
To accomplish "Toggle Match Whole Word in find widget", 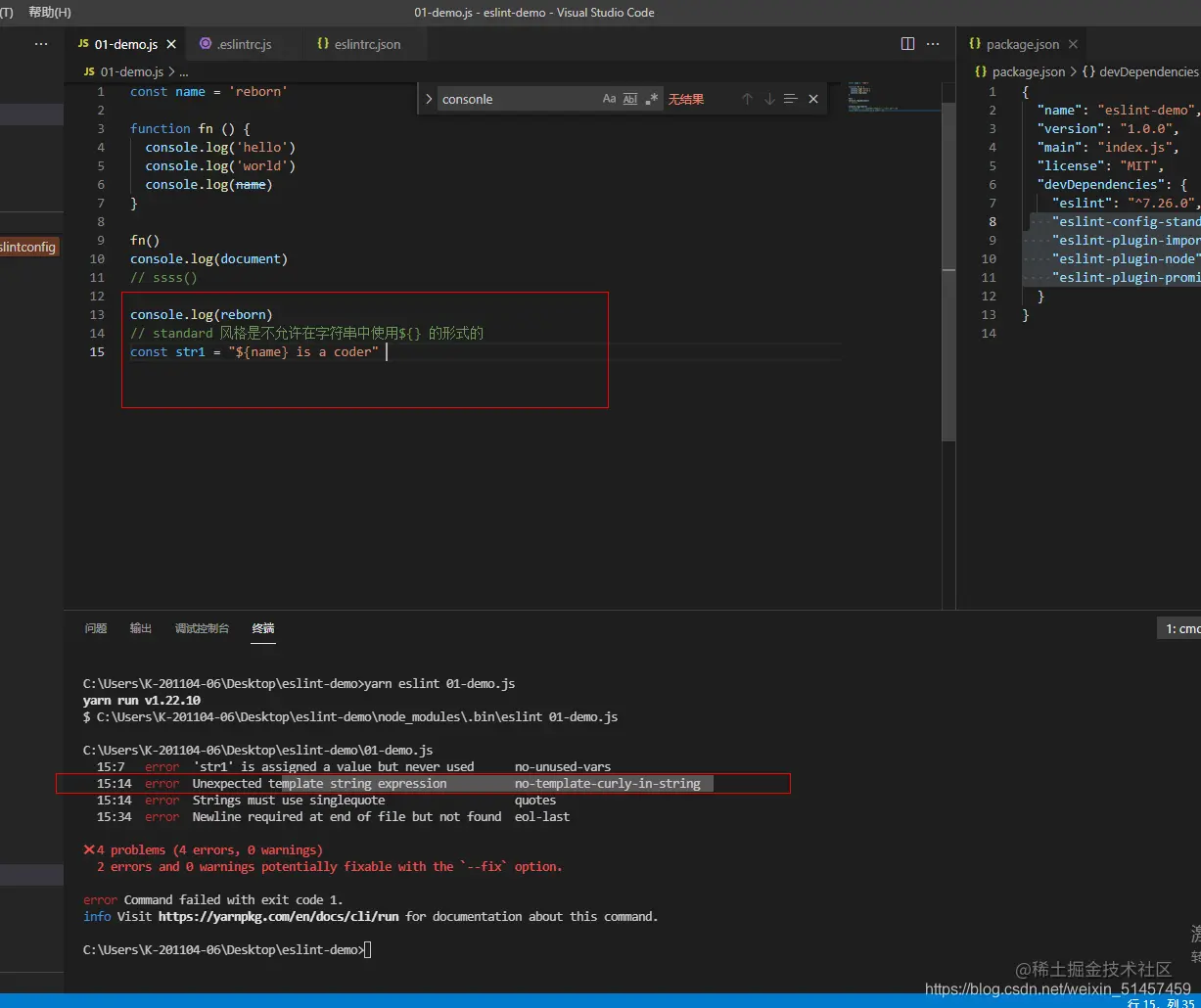I will (x=630, y=99).
